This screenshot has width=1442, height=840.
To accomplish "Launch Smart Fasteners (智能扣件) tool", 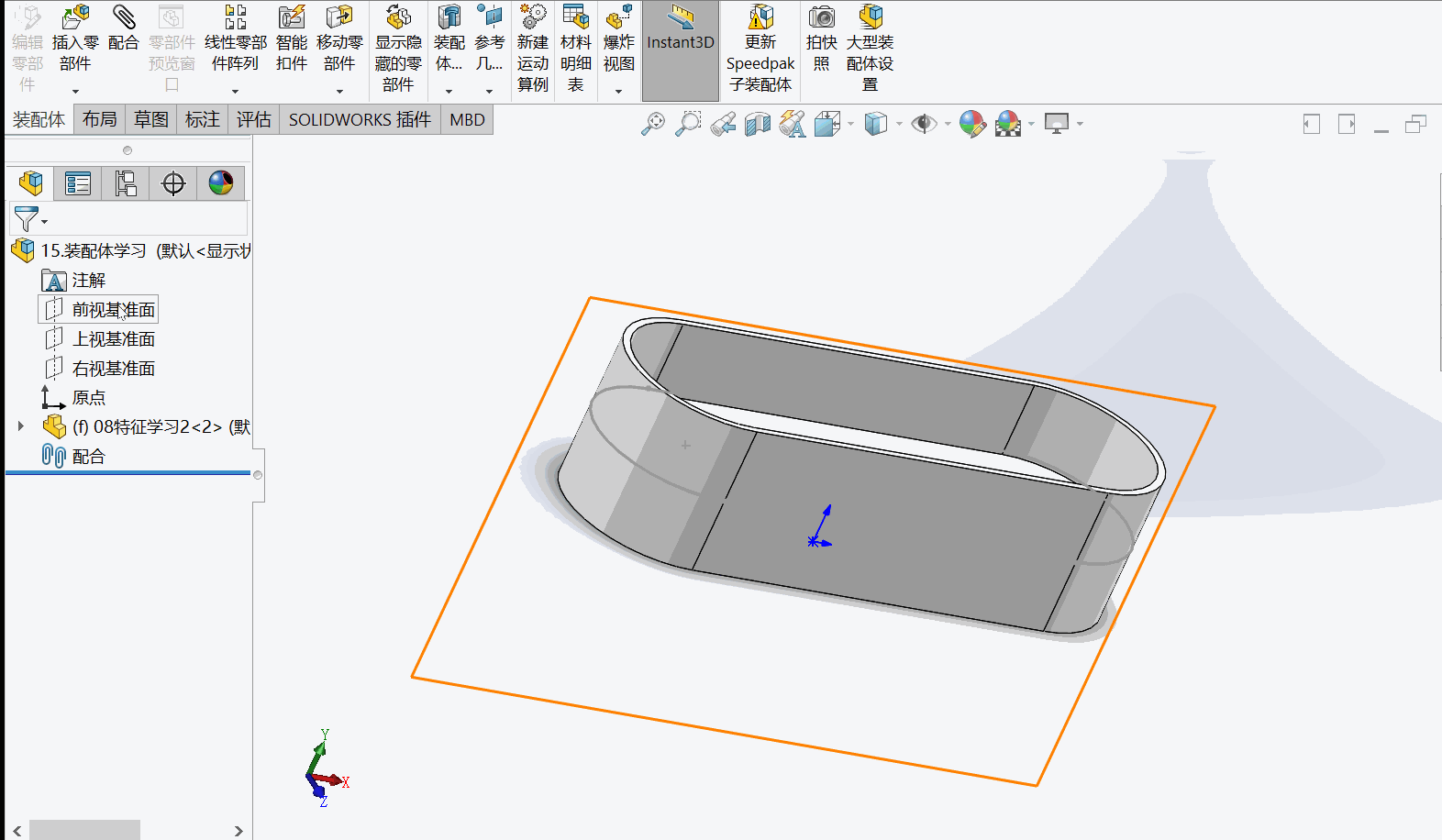I will tap(292, 39).
